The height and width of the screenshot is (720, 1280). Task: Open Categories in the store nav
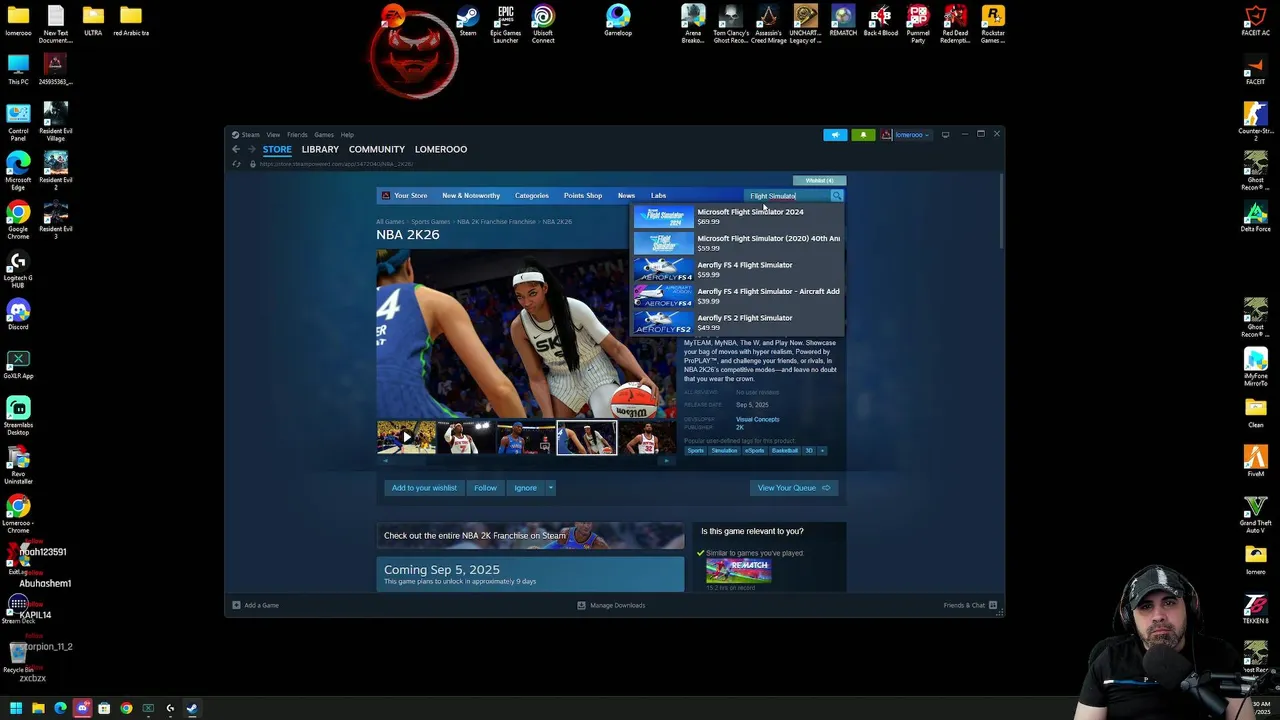pos(532,196)
